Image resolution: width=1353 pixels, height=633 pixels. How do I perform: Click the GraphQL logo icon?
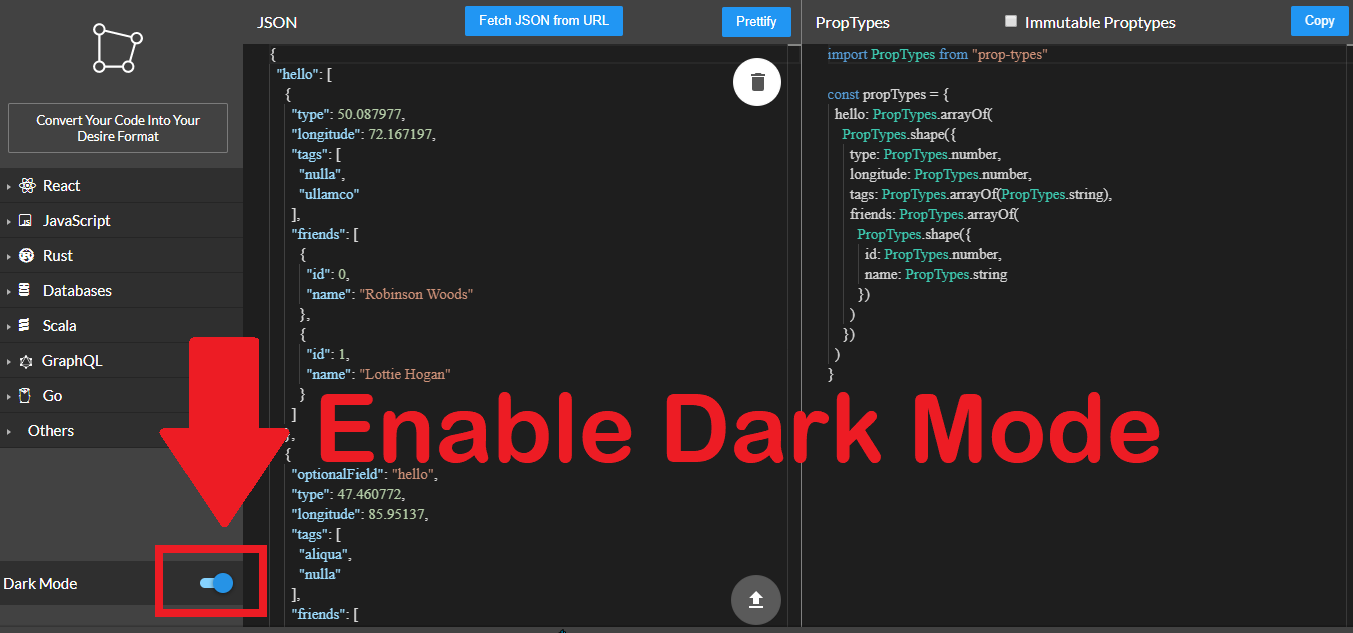pos(26,361)
